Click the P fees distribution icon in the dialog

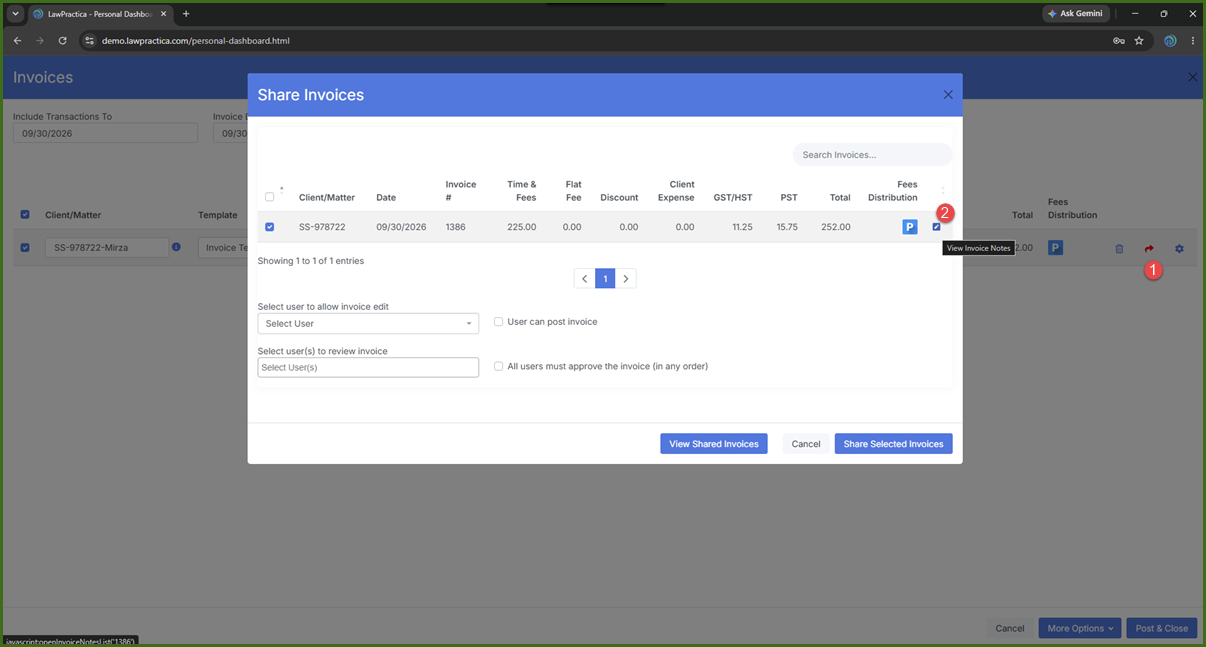pyautogui.click(x=909, y=227)
